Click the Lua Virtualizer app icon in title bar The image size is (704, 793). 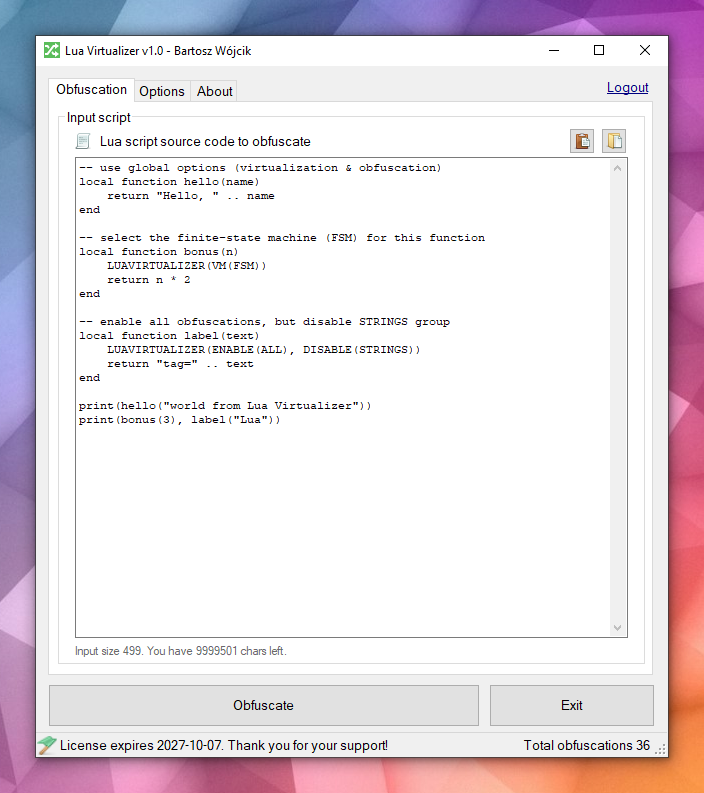[52, 50]
